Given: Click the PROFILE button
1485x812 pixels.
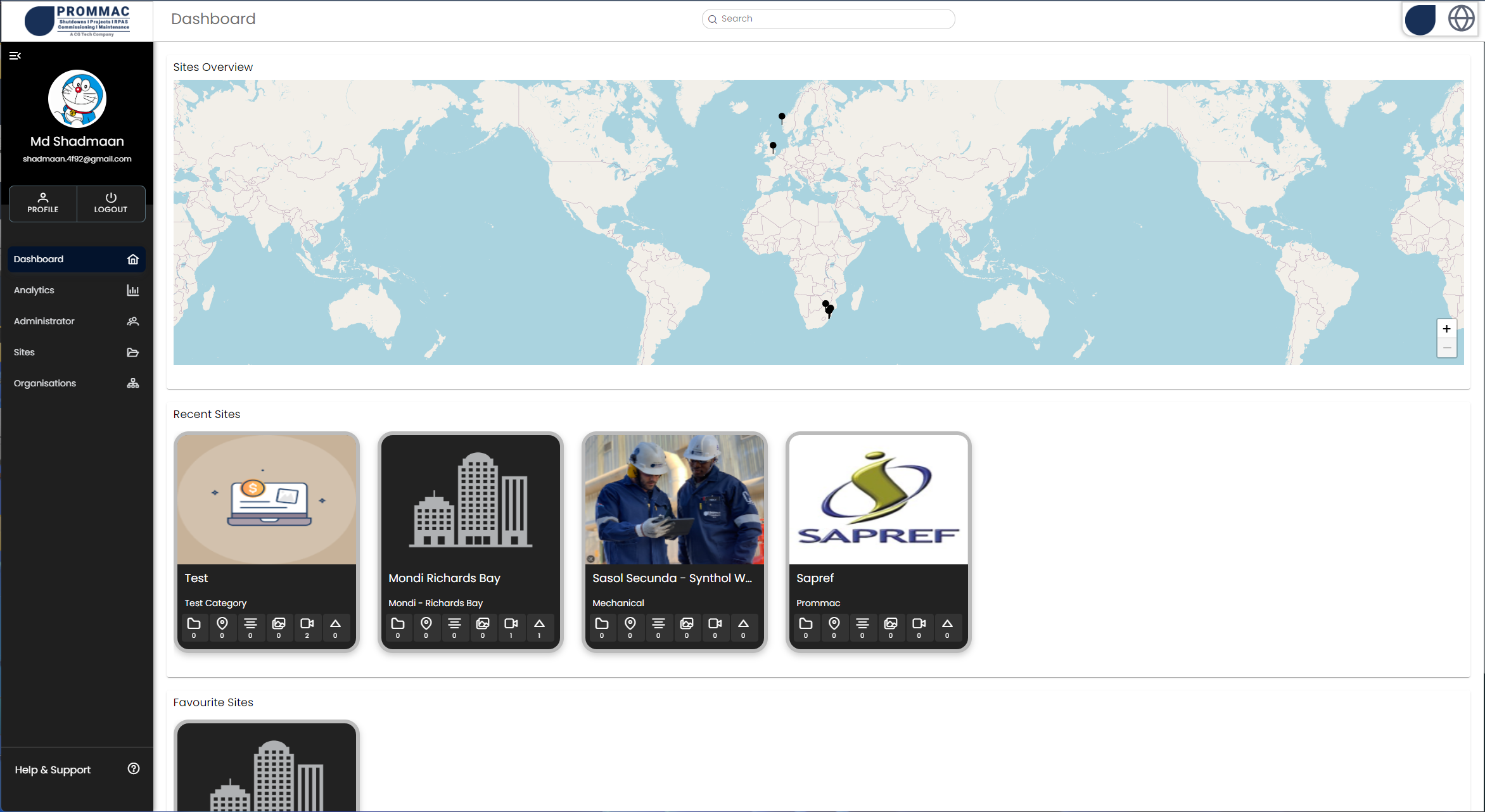Looking at the screenshot, I should click(x=43, y=203).
